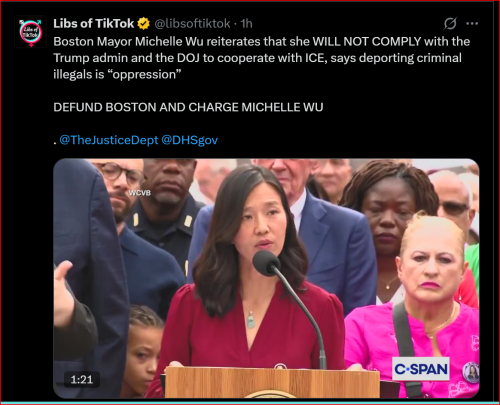The image size is (500, 405).
Task: Click the DEFUND BOSTON AND CHARGE line
Action: (188, 107)
